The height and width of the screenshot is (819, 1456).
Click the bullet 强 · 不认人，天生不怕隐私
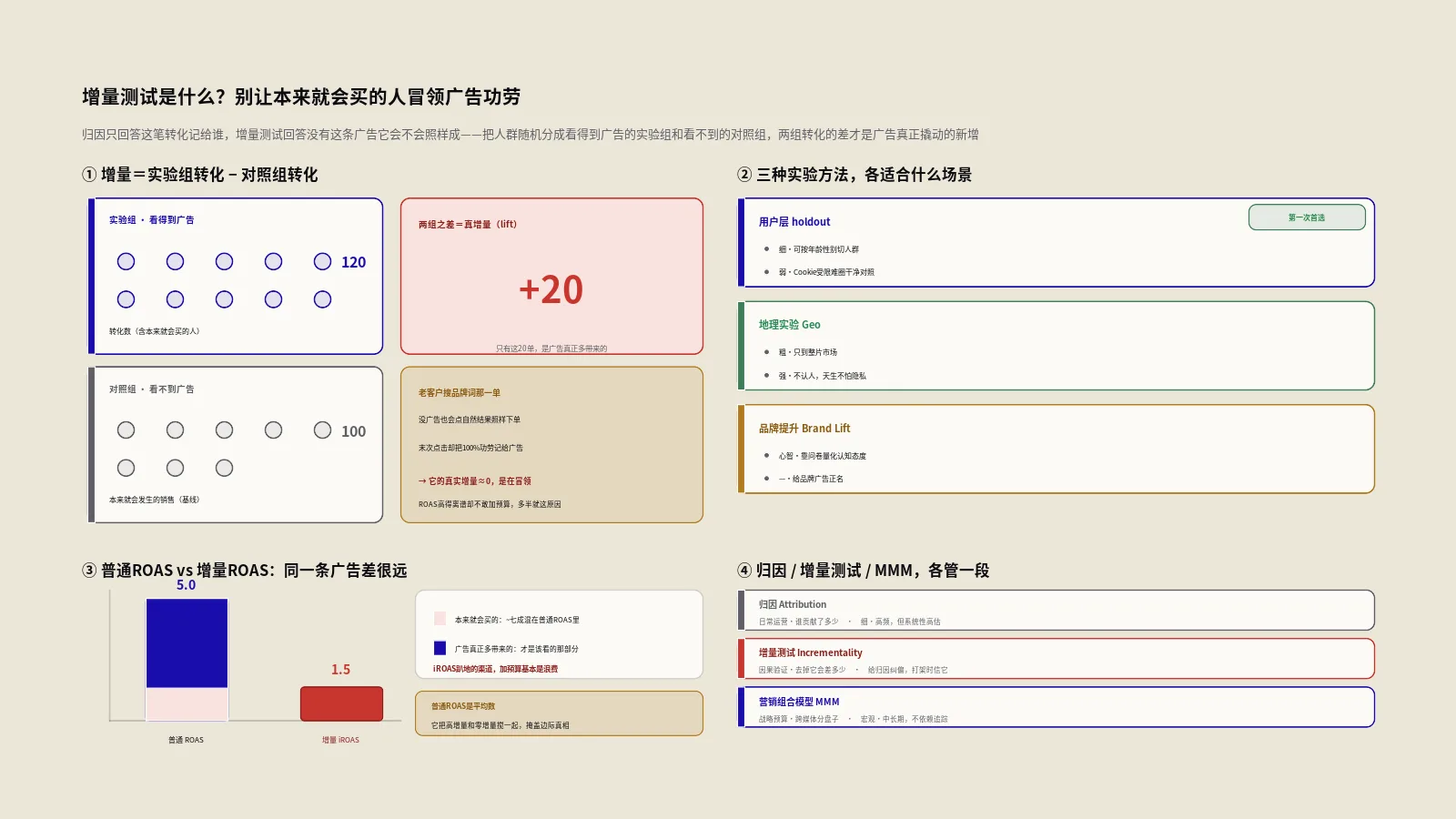(x=823, y=376)
